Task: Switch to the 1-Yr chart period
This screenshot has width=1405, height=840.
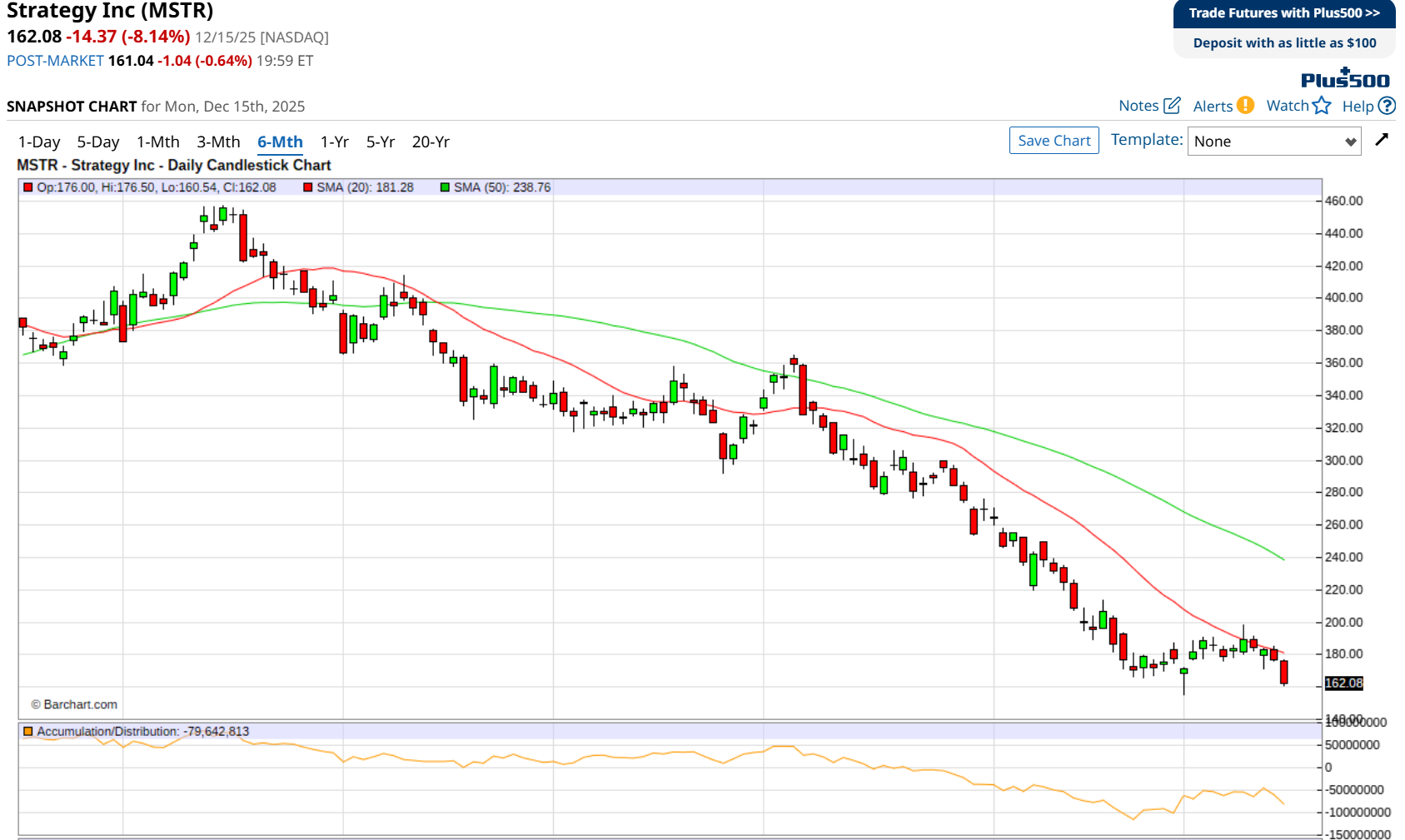Action: click(334, 142)
